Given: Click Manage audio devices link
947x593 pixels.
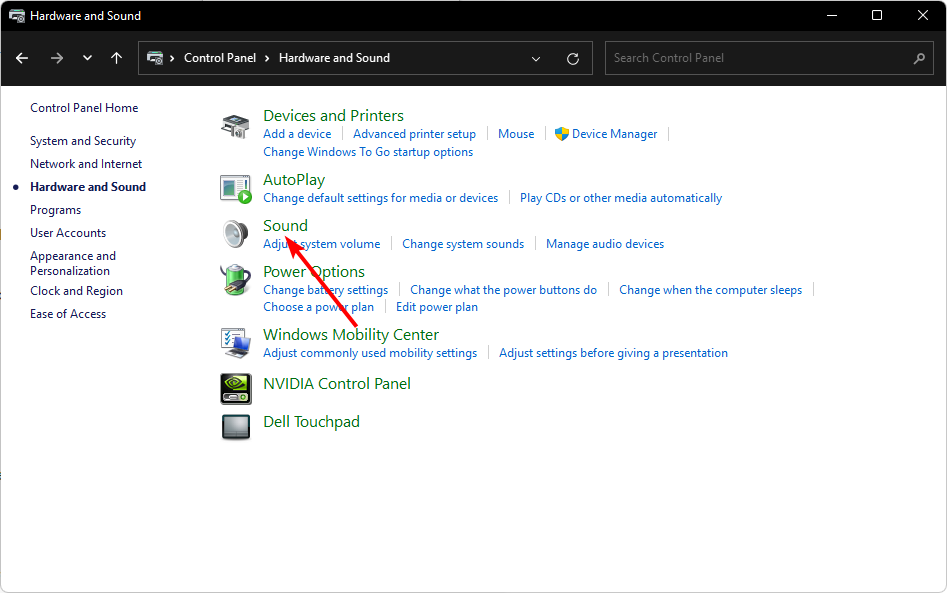Looking at the screenshot, I should [605, 244].
